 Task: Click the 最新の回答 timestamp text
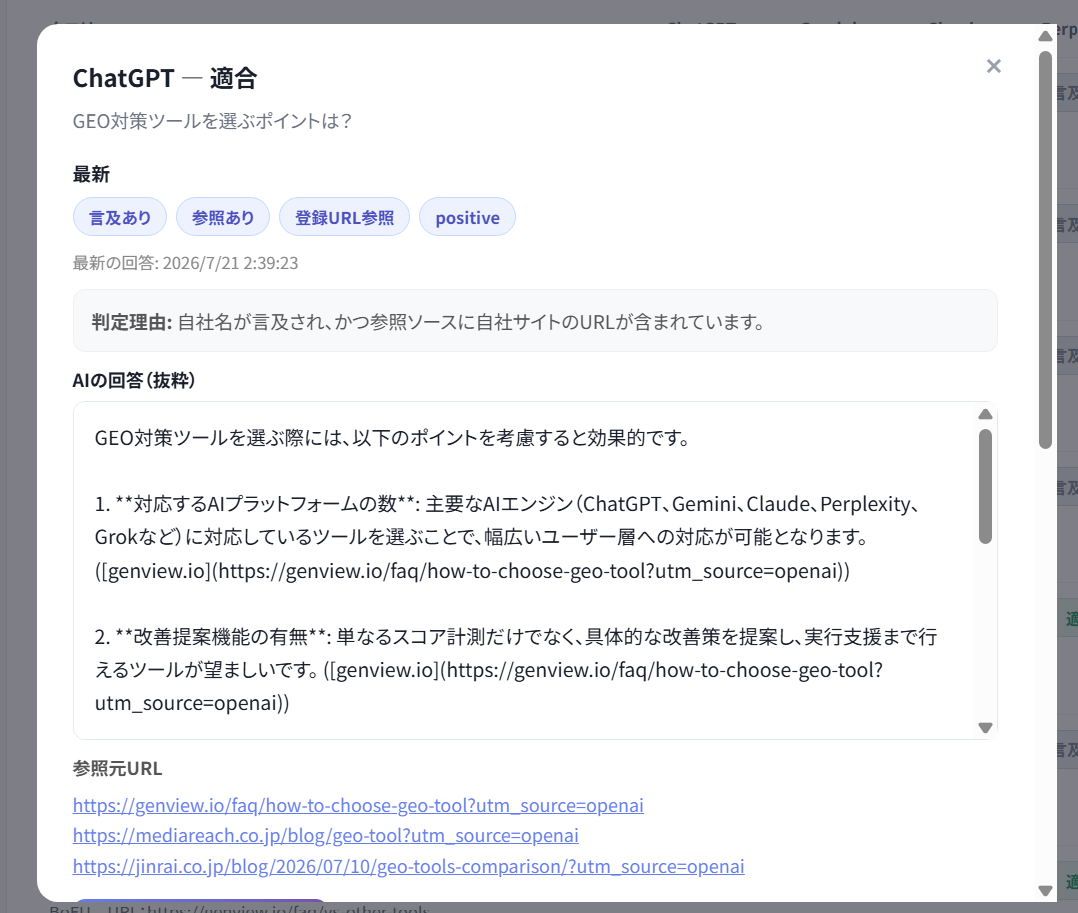click(x=186, y=263)
